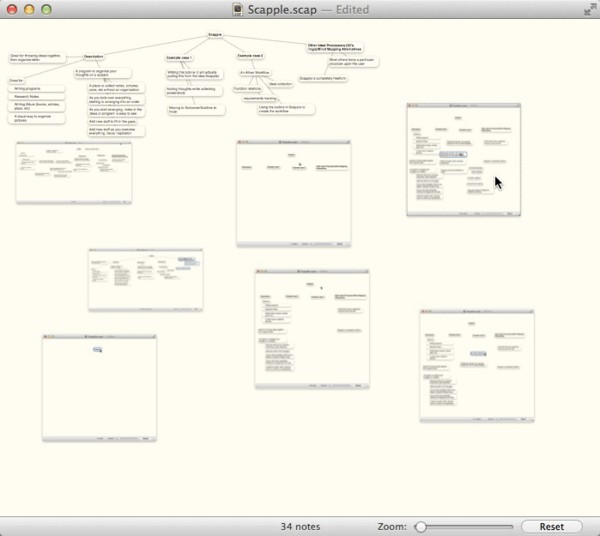Select the 'Writing programs' note

pyautogui.click(x=36, y=89)
